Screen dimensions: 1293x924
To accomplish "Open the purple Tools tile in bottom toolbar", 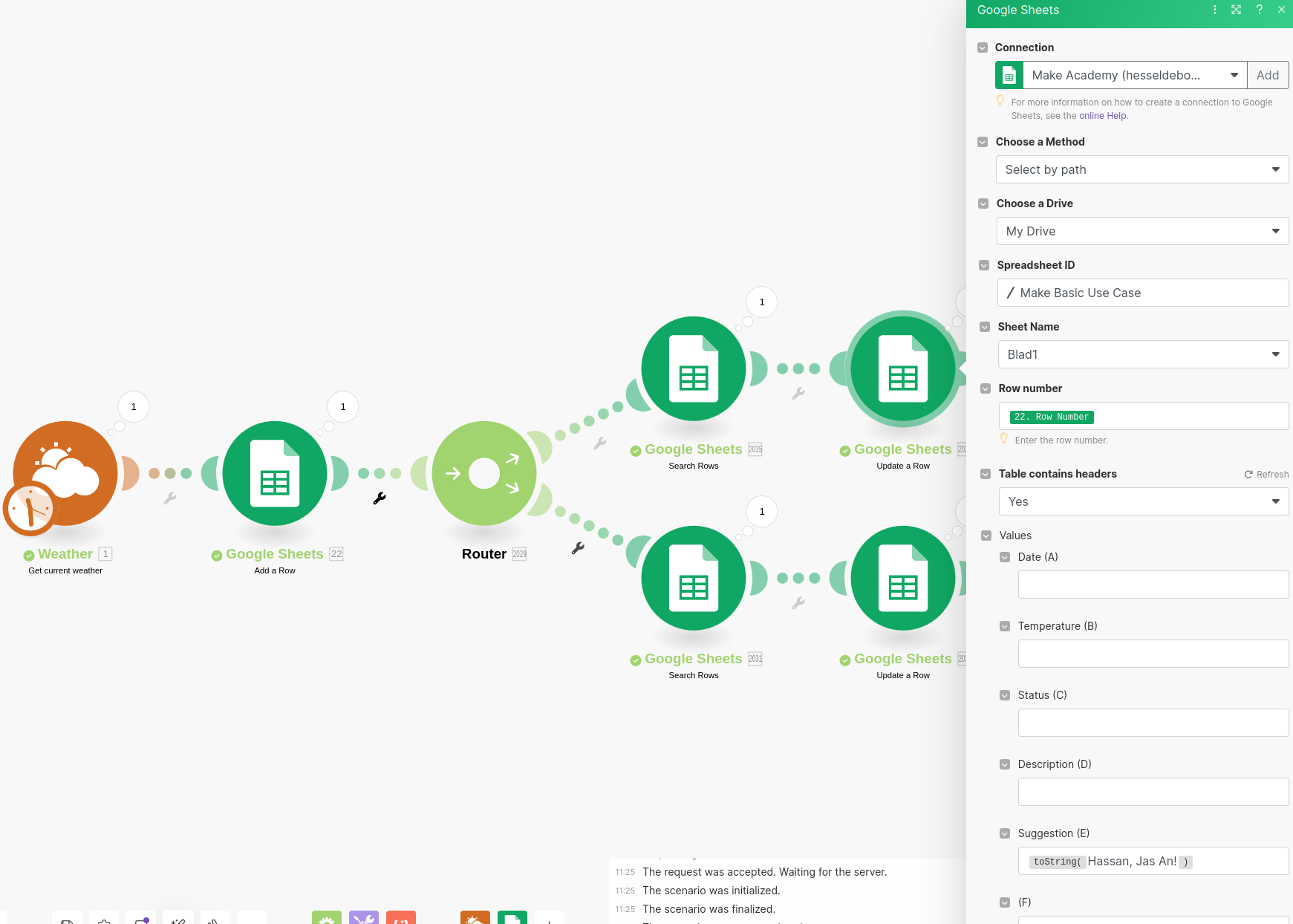I will coord(364,917).
